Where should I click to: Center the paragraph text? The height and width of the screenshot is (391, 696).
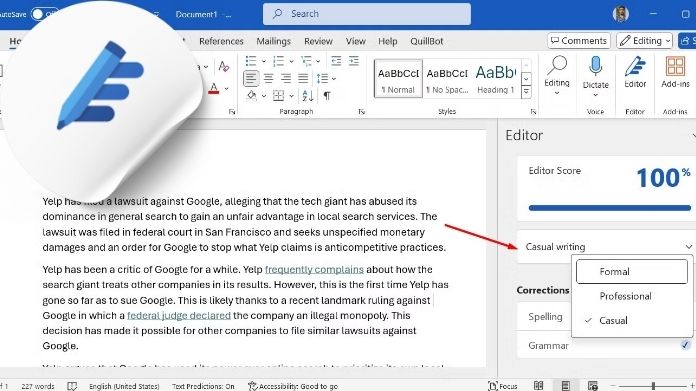269,79
